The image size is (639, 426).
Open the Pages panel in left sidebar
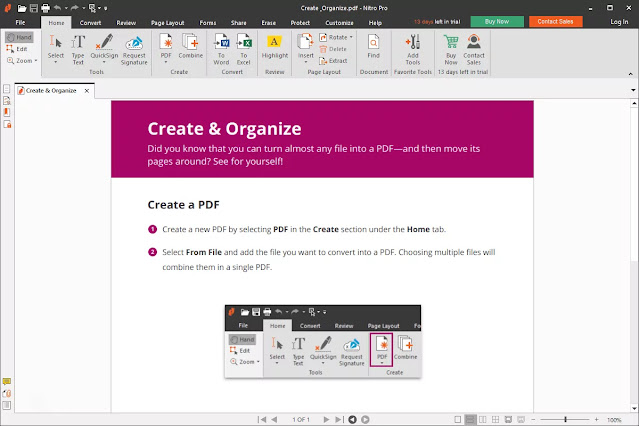click(x=7, y=88)
